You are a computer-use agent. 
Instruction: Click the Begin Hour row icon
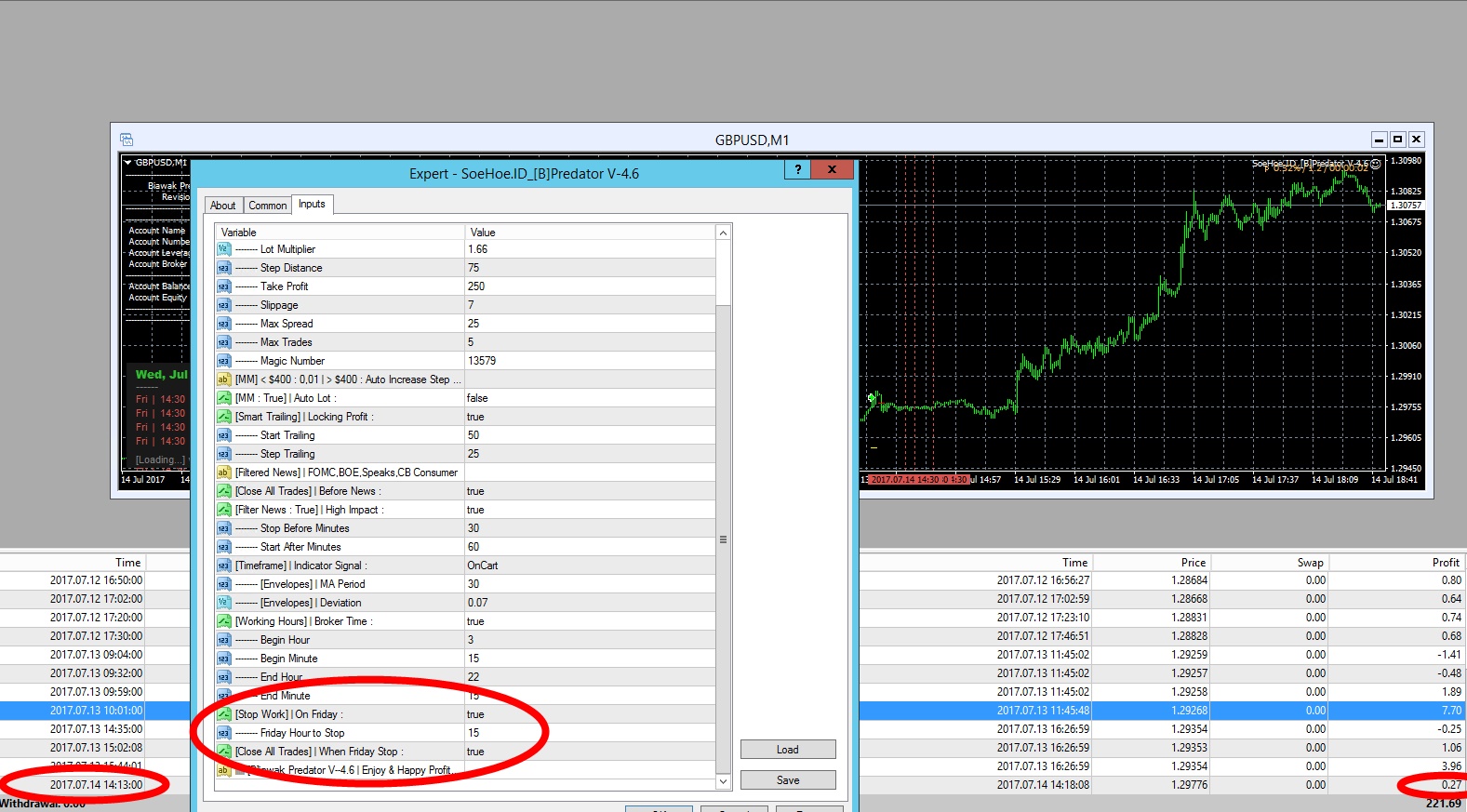tap(223, 640)
